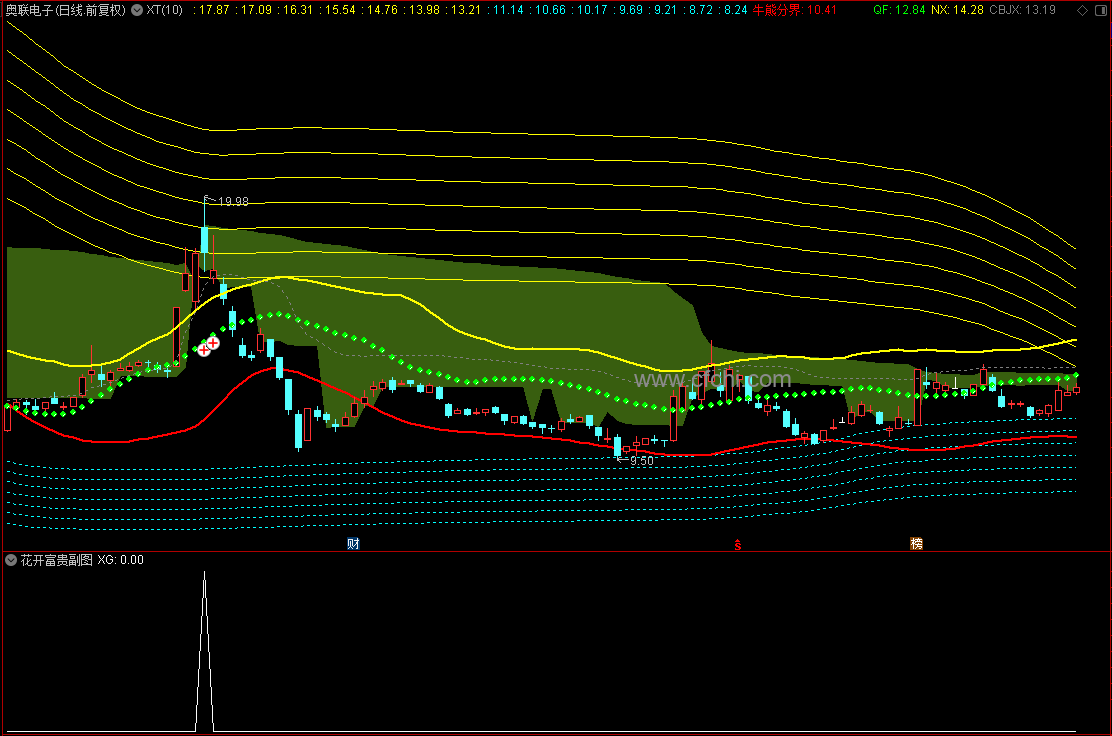Viewport: 1112px width, 736px height.
Task: Click the diamond icon in the header
Action: click(1082, 10)
